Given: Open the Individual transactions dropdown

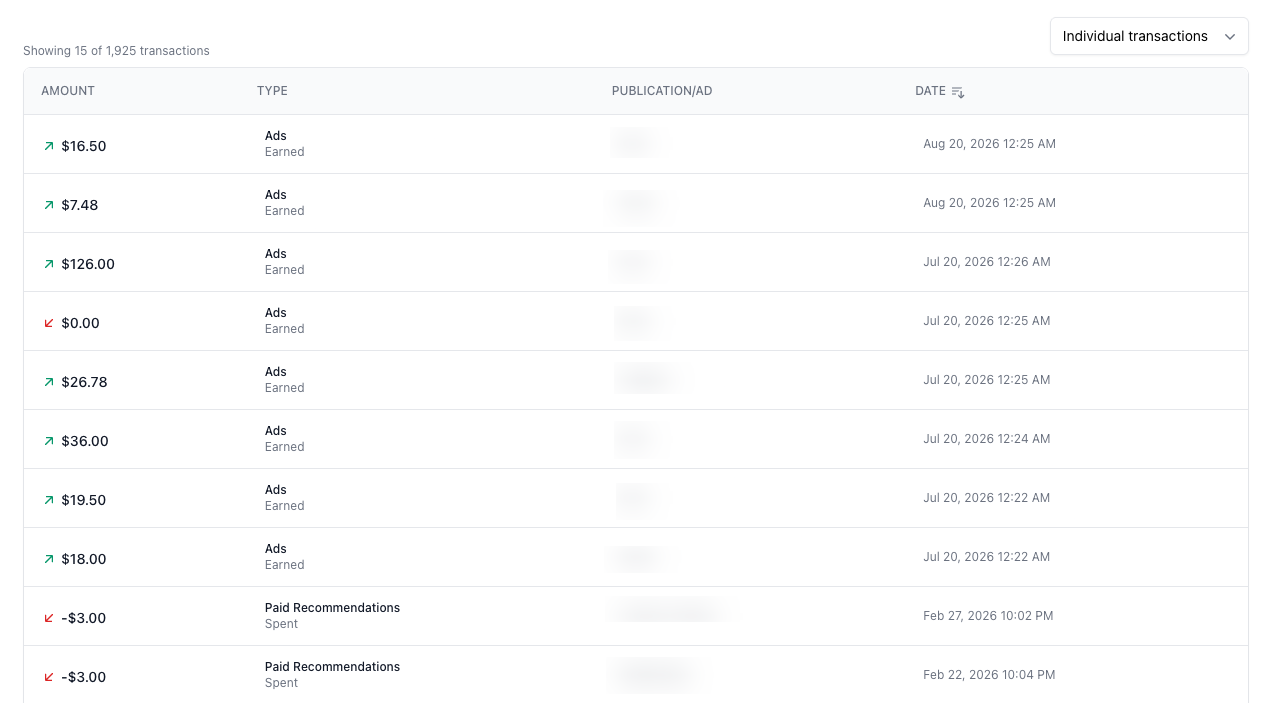Looking at the screenshot, I should (x=1149, y=36).
